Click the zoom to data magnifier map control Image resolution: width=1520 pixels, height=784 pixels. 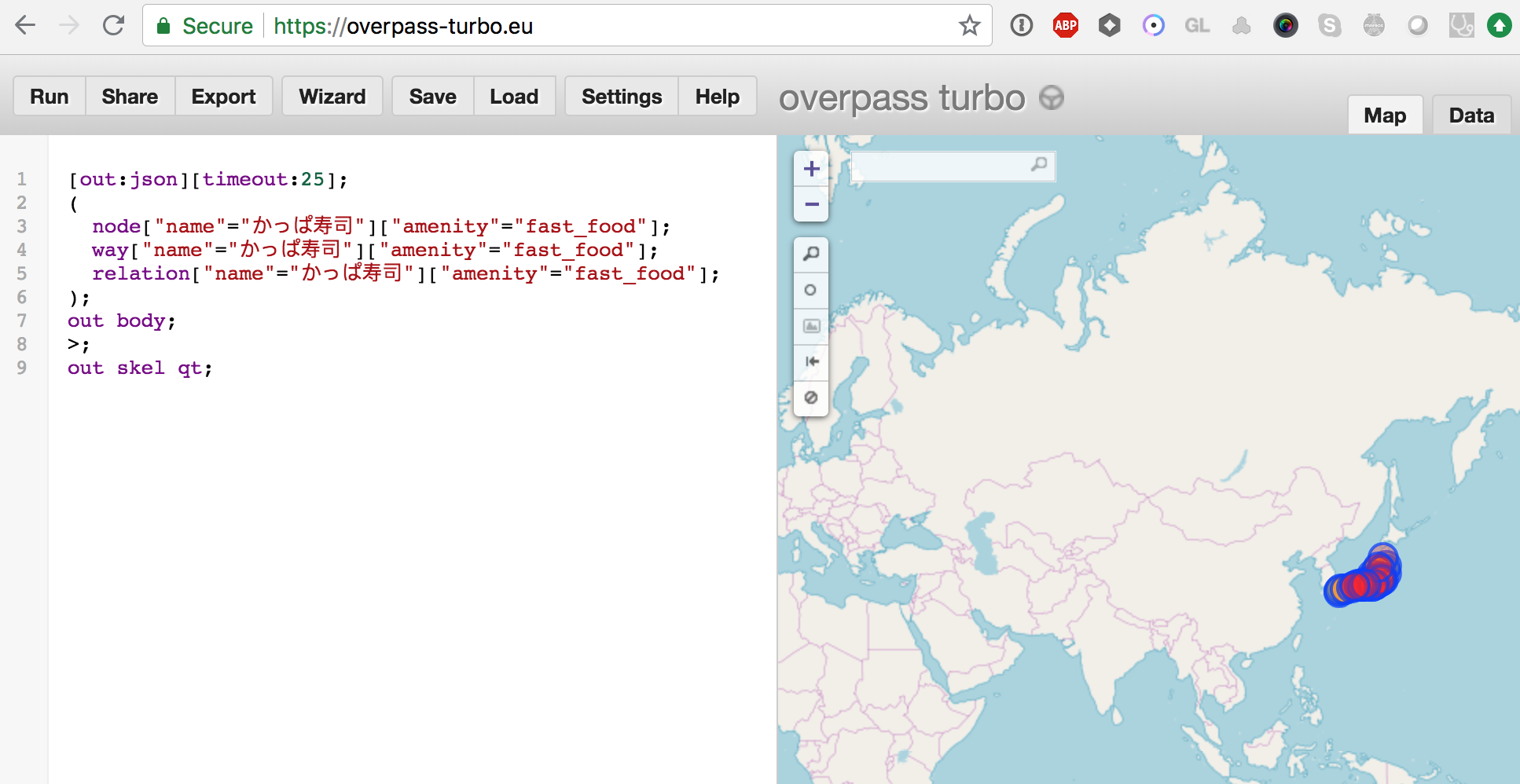(x=811, y=254)
